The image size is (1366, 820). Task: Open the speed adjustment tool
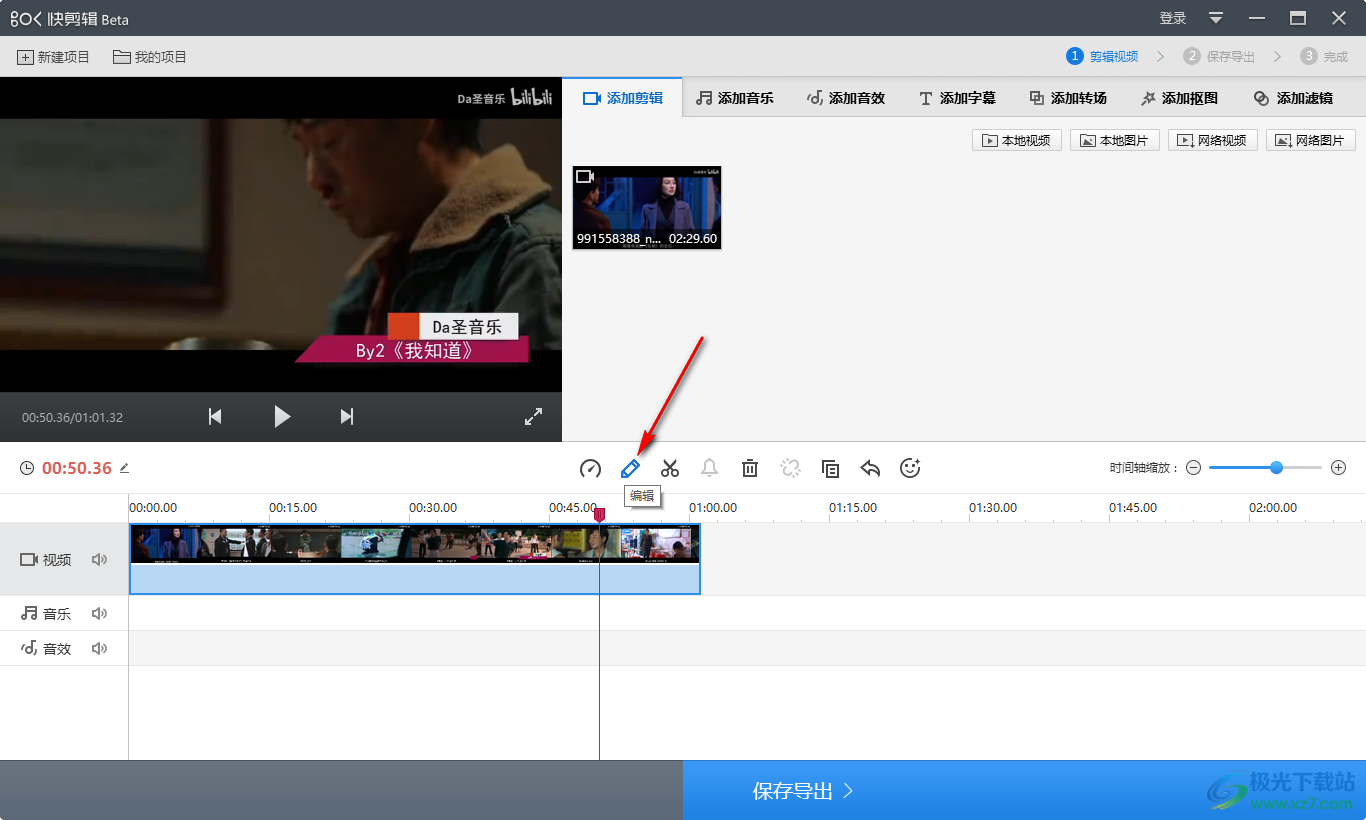(x=590, y=468)
